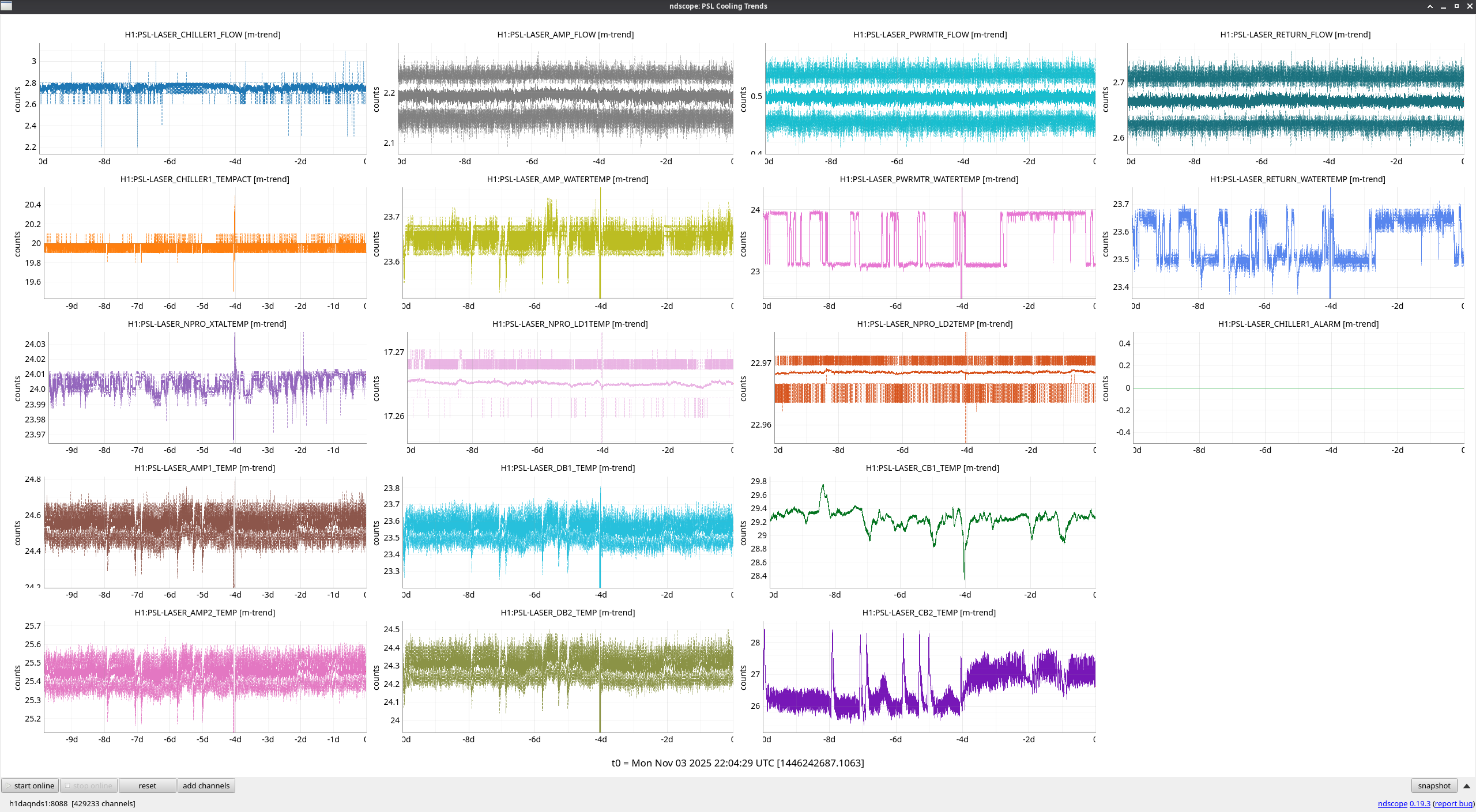Click the H1:PSL-LASER_CB2_TEMP purple plot
Image resolution: width=1476 pixels, height=812 pixels.
pyautogui.click(x=928, y=676)
